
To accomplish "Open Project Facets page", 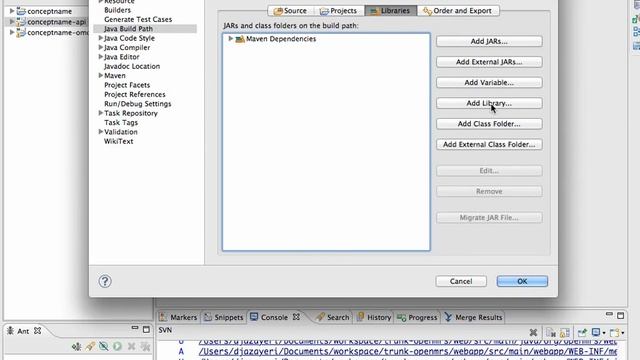I will [x=127, y=85].
